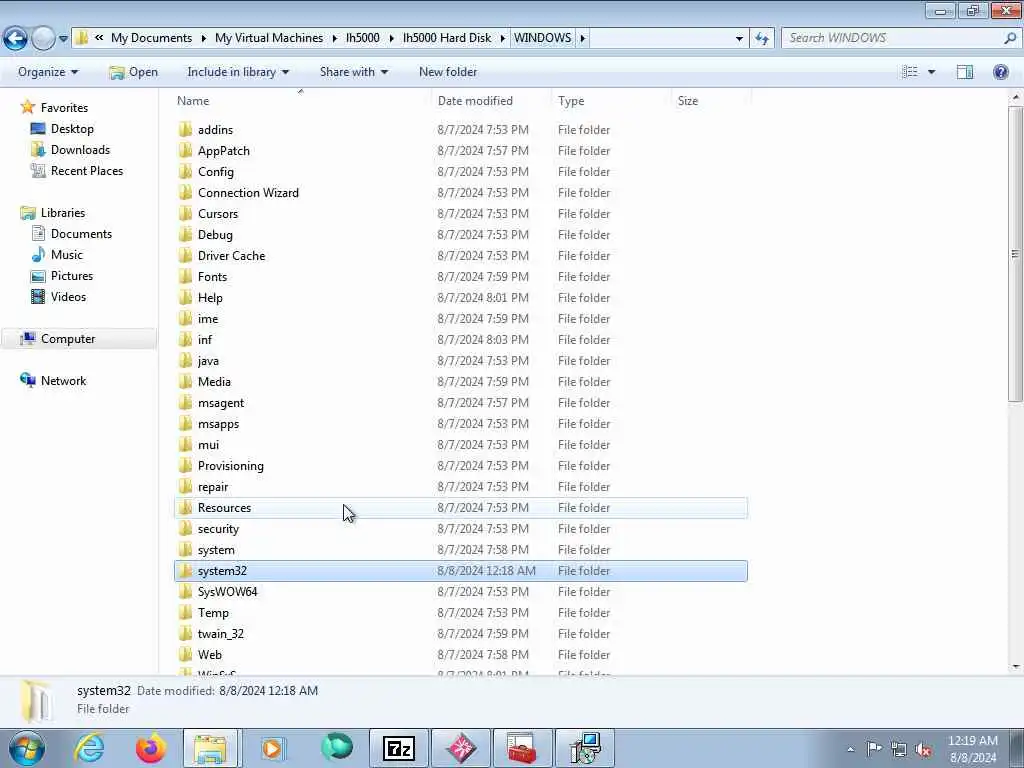Select Libraries in the navigation pane
Screen dimensions: 1024x768
click(x=63, y=213)
